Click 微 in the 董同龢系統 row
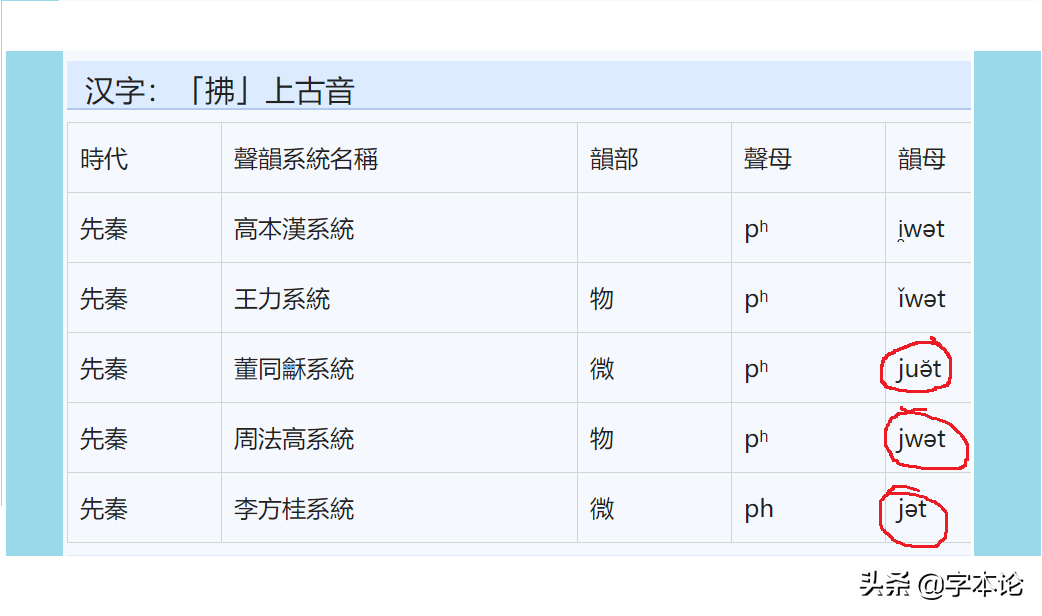This screenshot has height=616, width=1042. pyautogui.click(x=602, y=369)
